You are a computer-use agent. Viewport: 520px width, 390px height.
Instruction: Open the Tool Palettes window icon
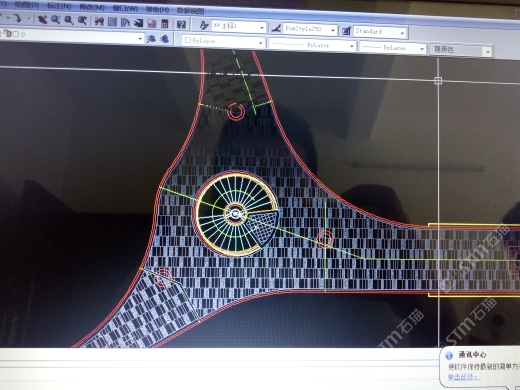click(x=125, y=22)
